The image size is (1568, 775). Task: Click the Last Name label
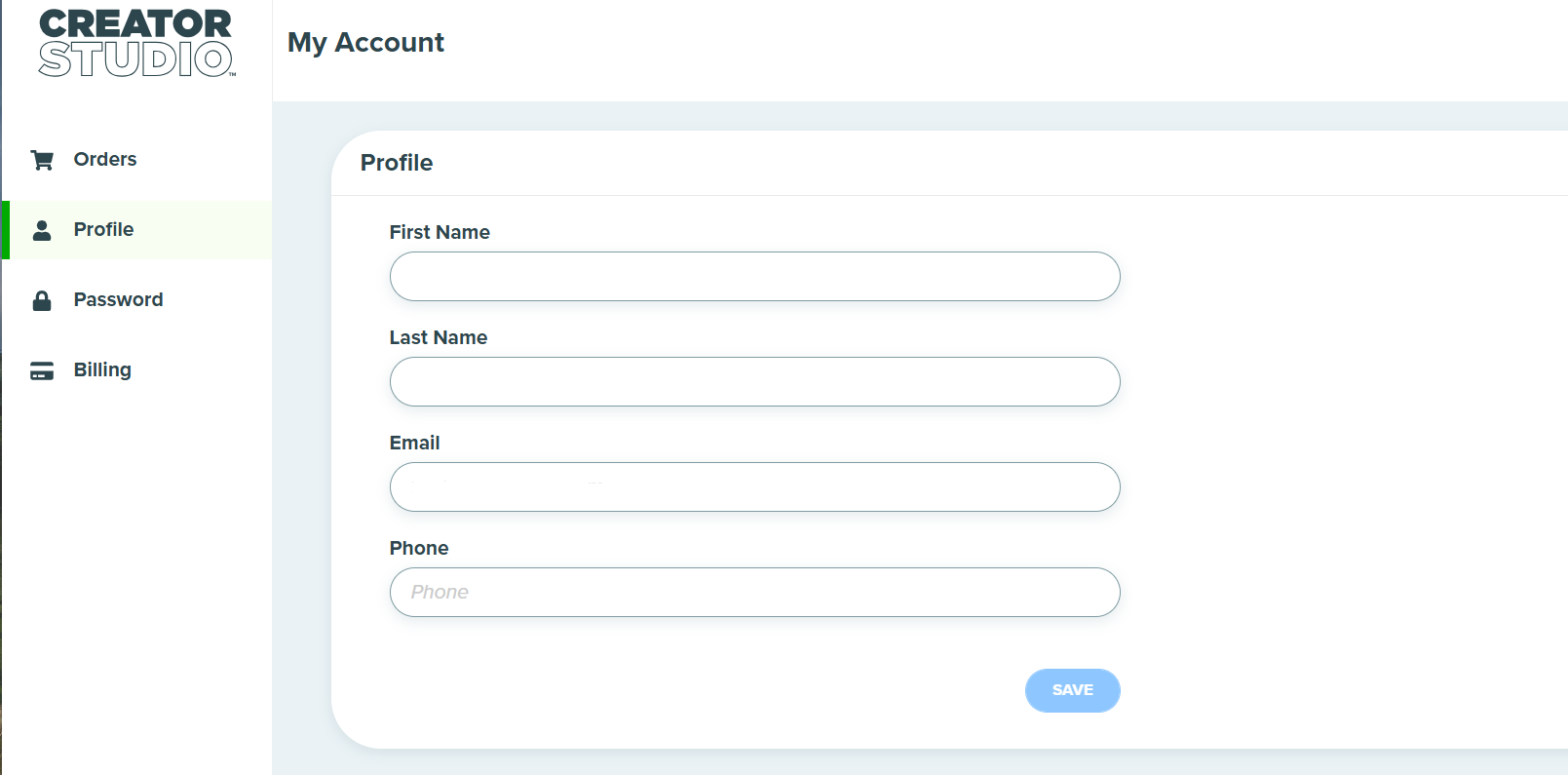pyautogui.click(x=439, y=337)
